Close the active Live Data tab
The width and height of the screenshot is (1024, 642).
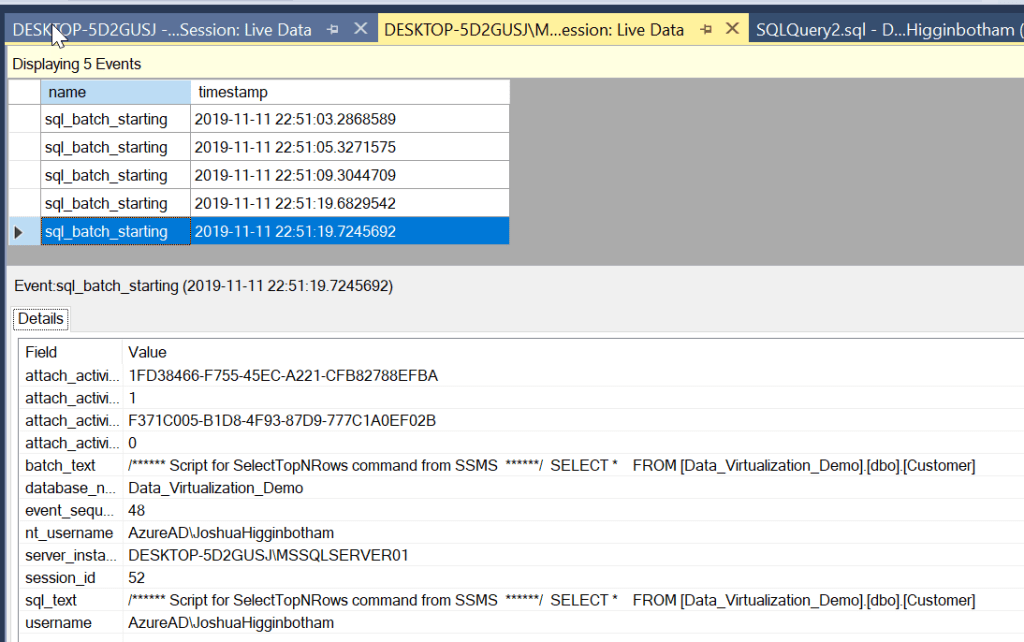pos(733,30)
